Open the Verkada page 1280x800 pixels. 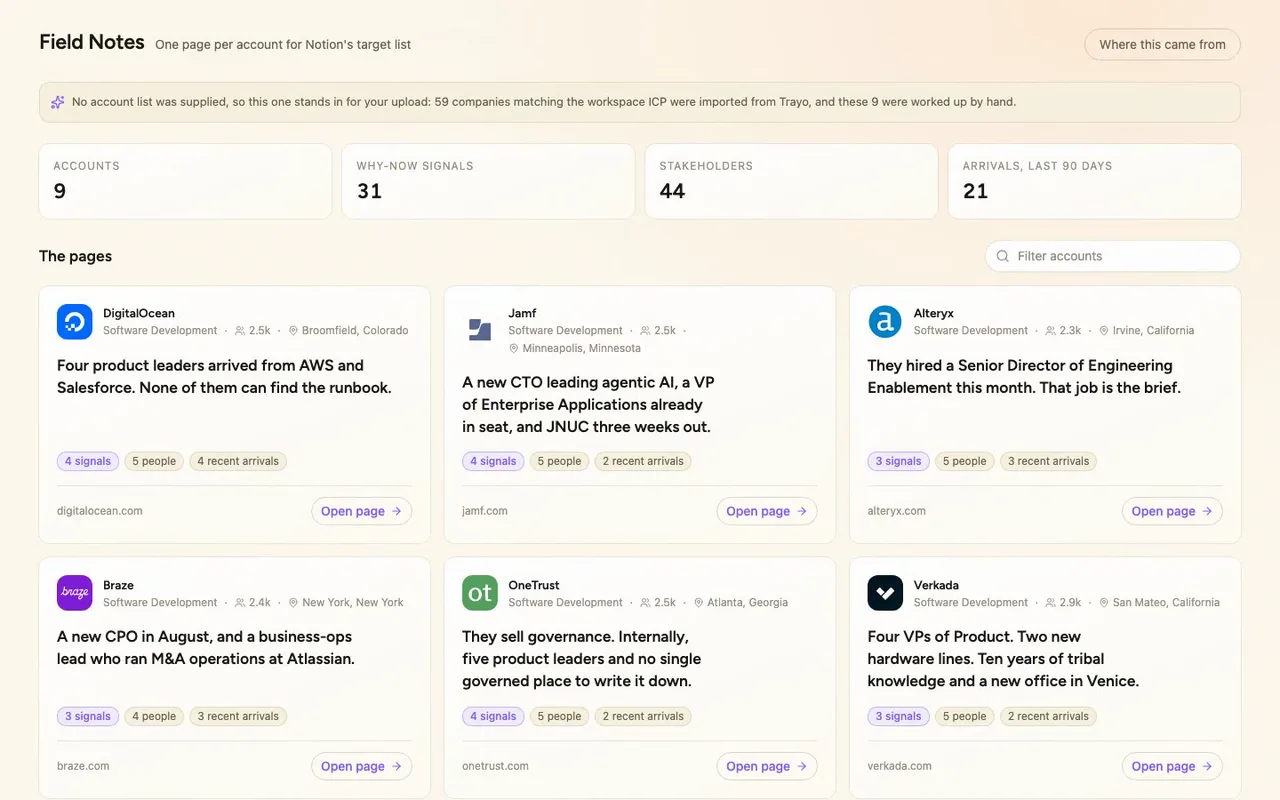[x=1172, y=766]
